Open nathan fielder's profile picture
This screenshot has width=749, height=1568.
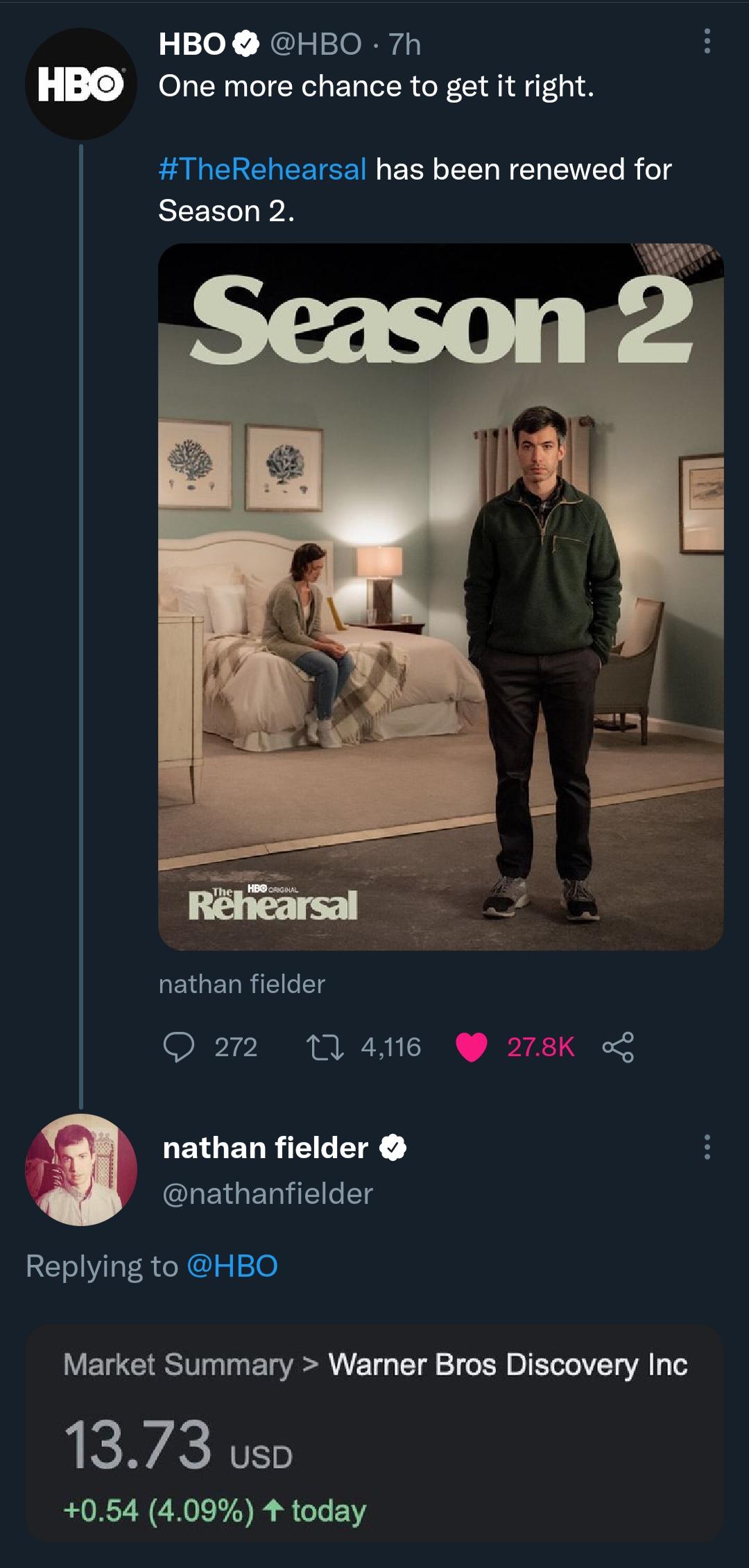coord(81,1169)
